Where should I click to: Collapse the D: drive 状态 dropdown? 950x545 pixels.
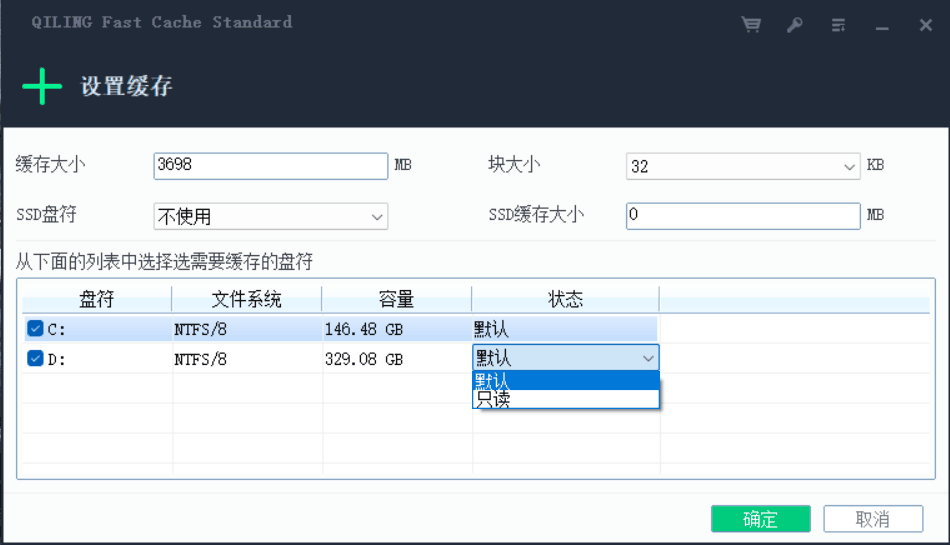[x=647, y=358]
